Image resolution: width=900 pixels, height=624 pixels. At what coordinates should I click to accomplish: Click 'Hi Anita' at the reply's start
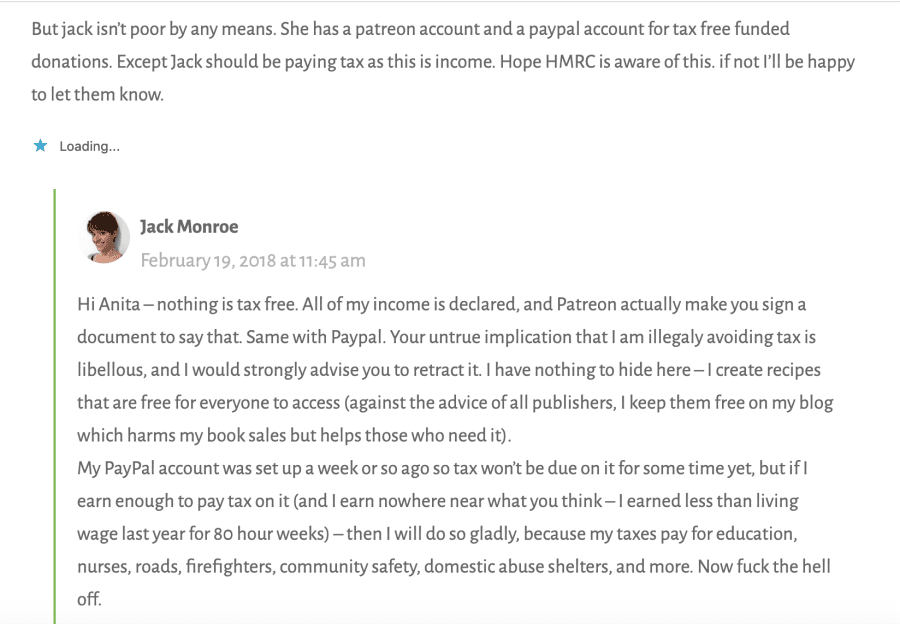[108, 304]
